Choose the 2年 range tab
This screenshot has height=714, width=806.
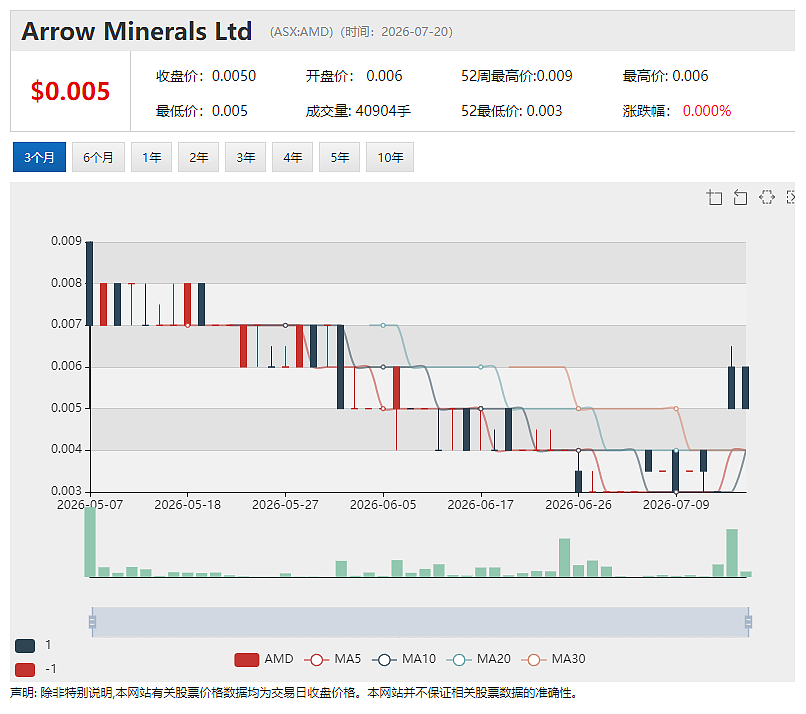[198, 157]
